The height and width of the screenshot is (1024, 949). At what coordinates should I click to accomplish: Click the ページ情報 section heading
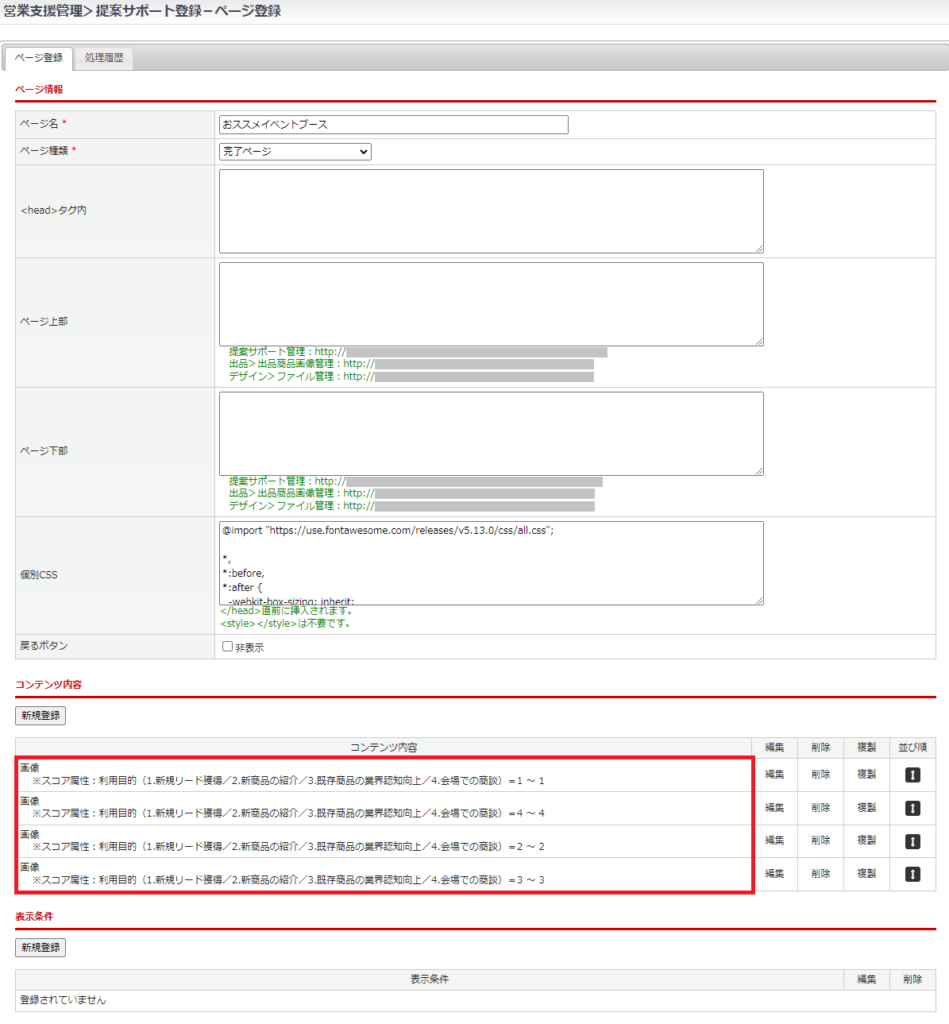click(39, 89)
